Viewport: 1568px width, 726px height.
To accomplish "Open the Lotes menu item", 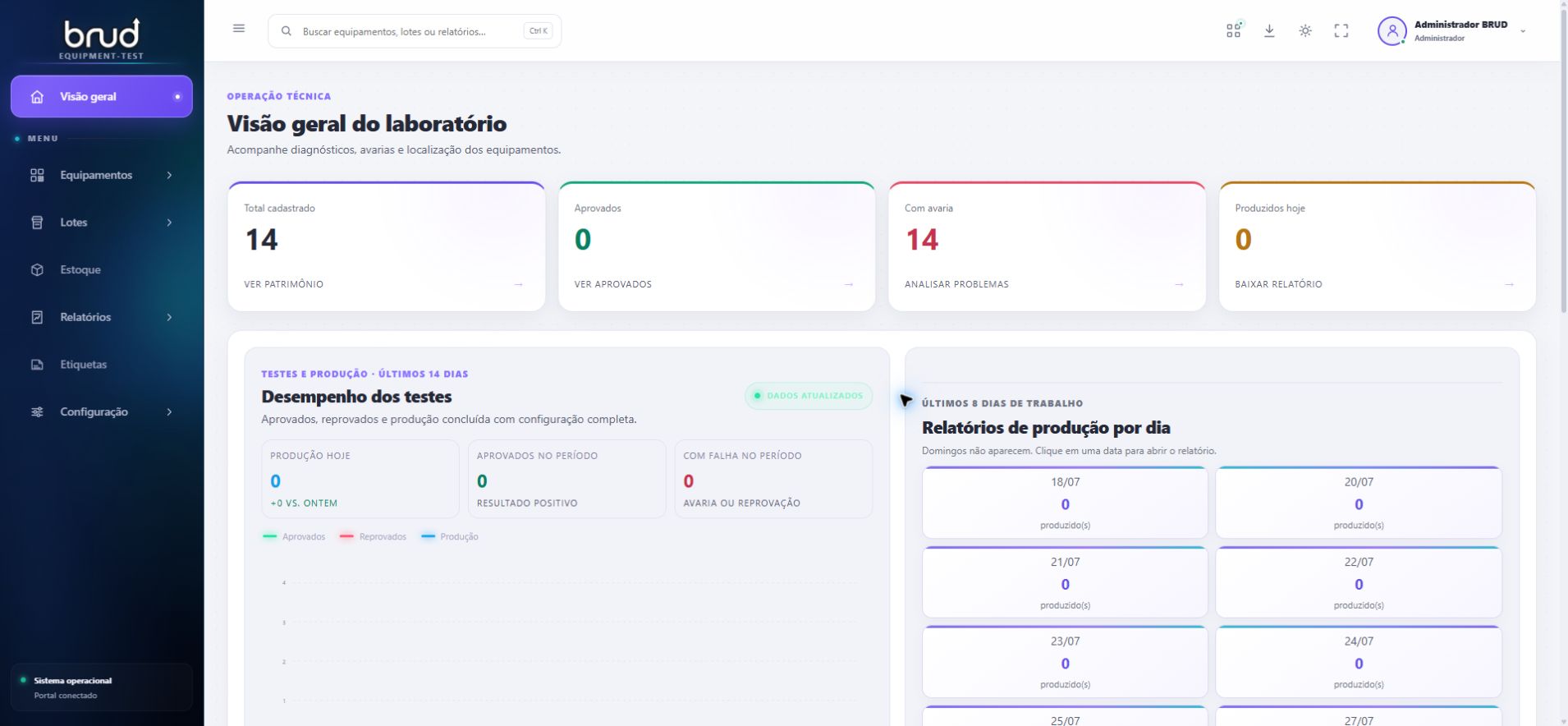I will [102, 223].
